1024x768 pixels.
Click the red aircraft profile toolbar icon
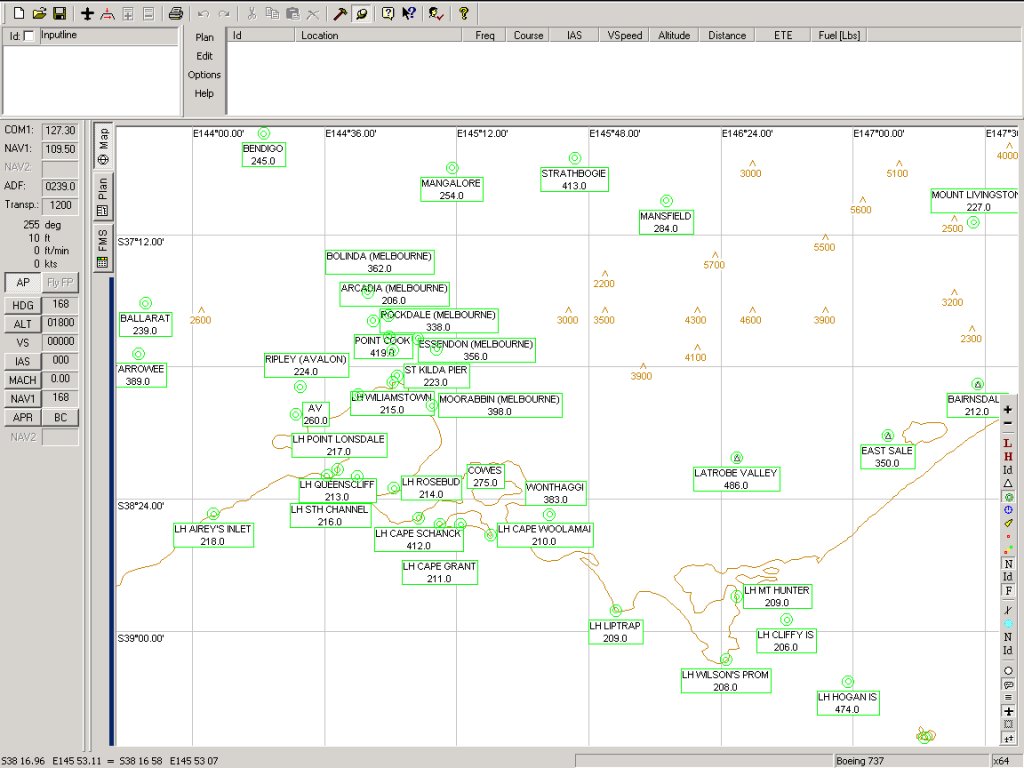click(x=107, y=13)
